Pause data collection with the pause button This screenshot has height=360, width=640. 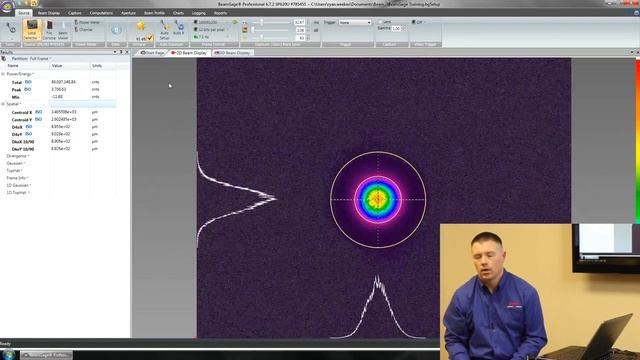tap(116, 30)
